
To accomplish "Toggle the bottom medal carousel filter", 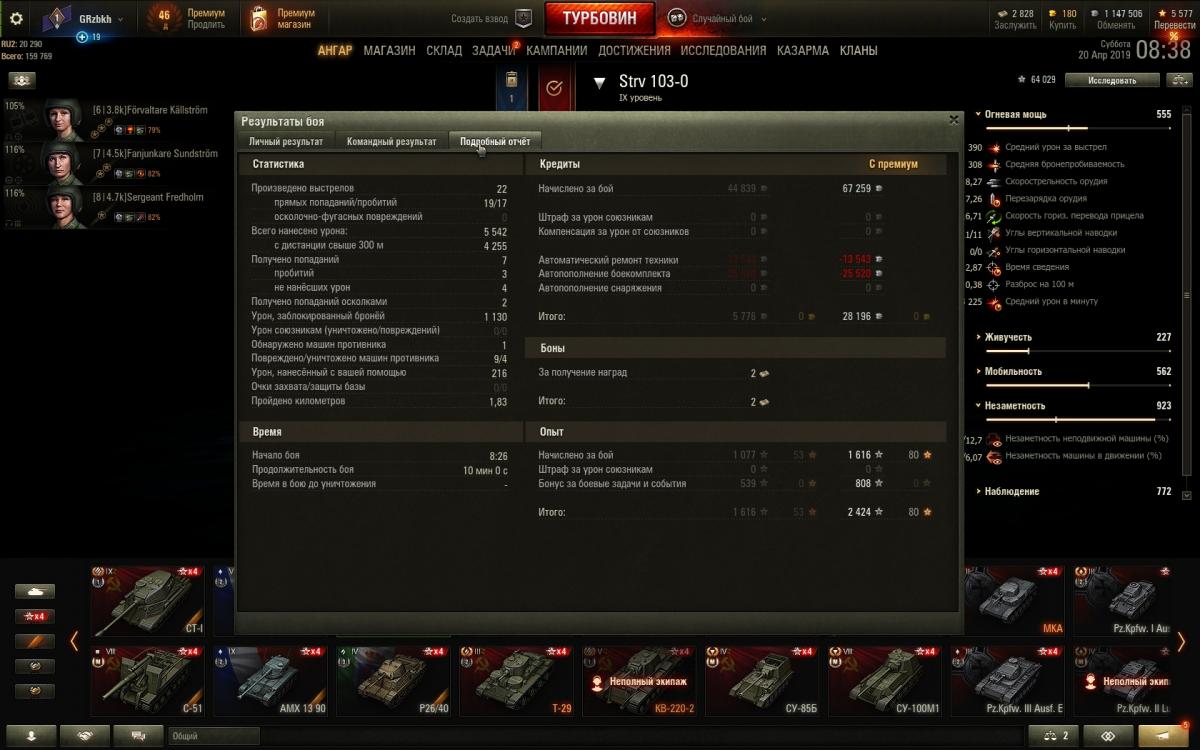I will click(34, 691).
